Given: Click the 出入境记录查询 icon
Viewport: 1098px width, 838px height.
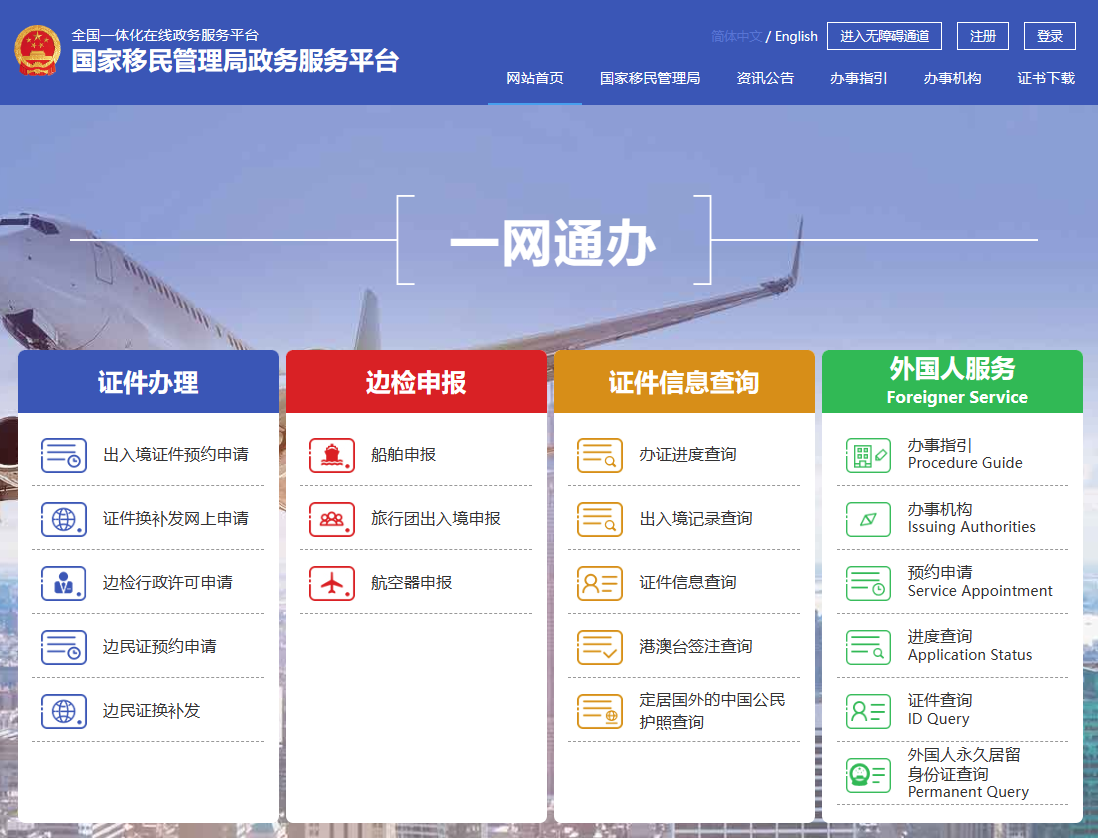Looking at the screenshot, I should (600, 519).
